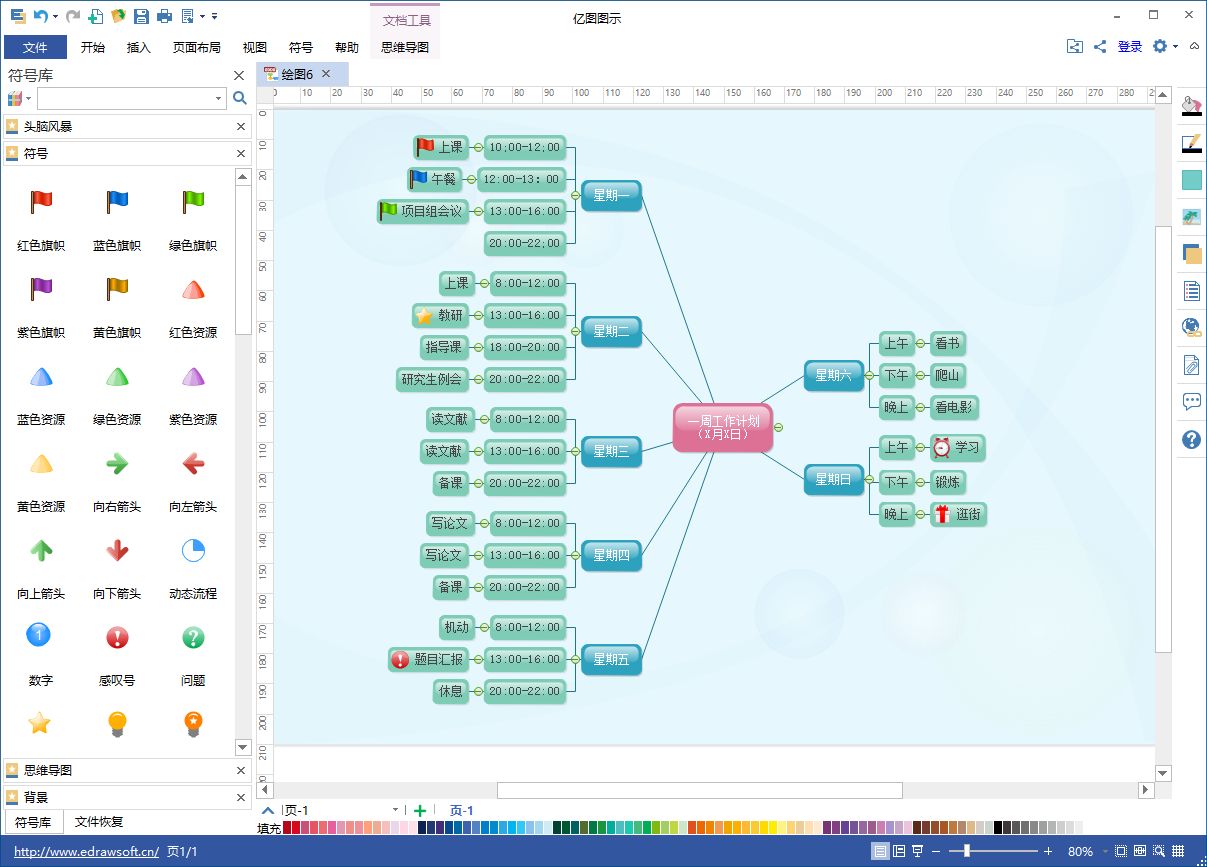Viewport: 1207px width, 867px height.
Task: Click the share icon in title area
Action: pos(1100,46)
